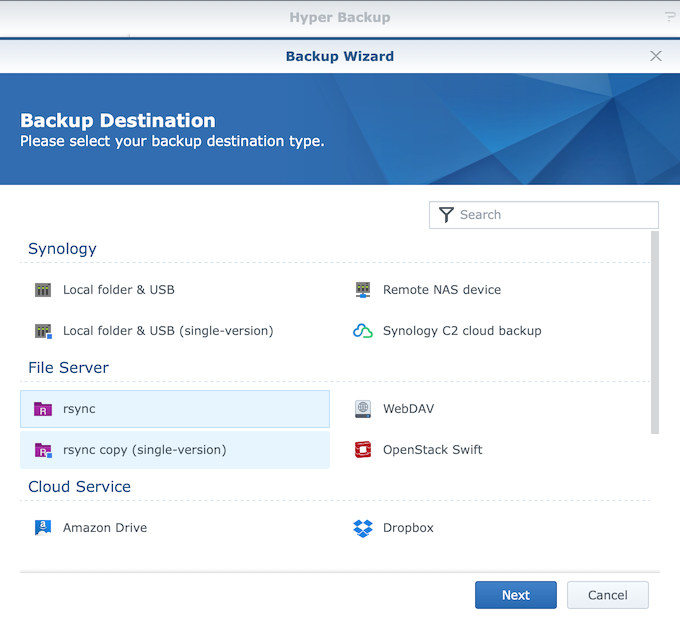Pick the OpenStack Swift label
The image size is (680, 617).
point(432,450)
